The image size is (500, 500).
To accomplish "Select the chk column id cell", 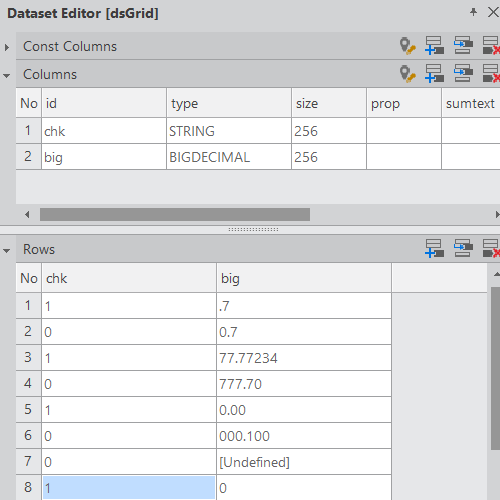I will [104, 131].
